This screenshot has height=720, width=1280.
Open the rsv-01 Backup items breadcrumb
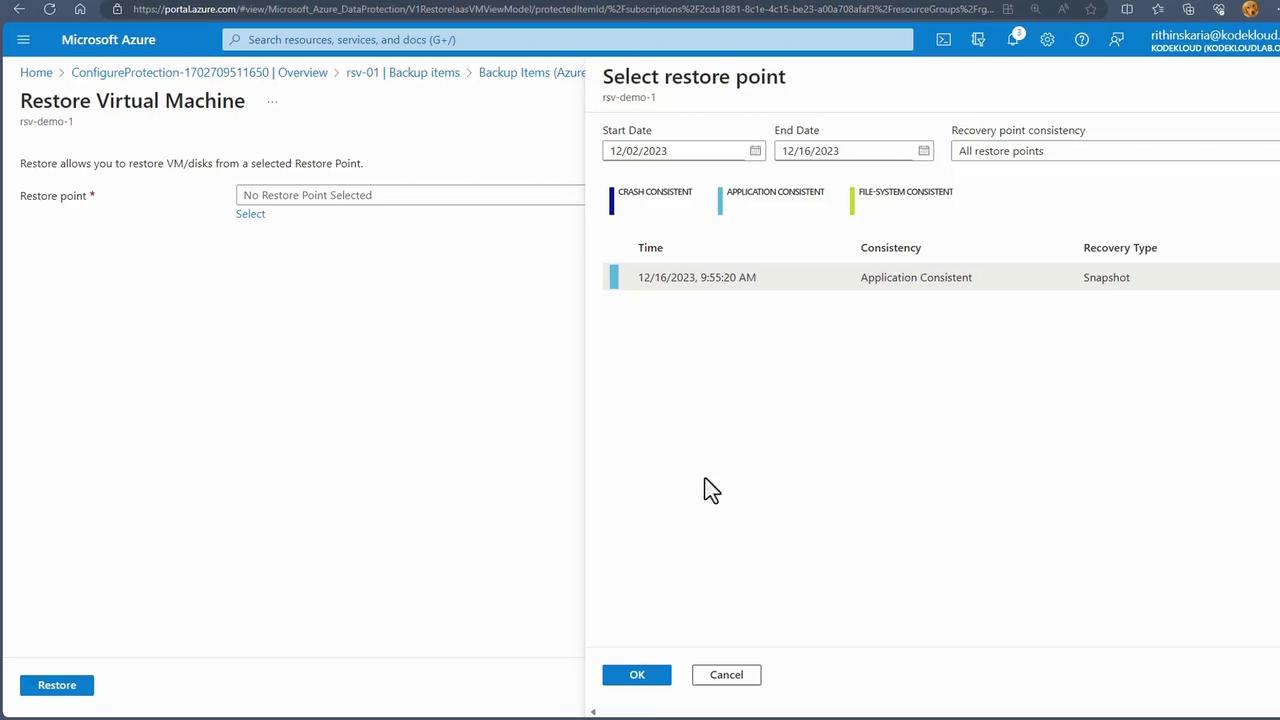click(x=403, y=73)
